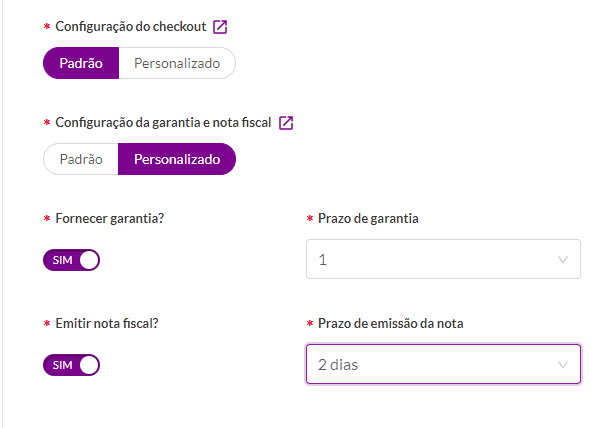Open checkout configuration external link icon

[x=220, y=27]
